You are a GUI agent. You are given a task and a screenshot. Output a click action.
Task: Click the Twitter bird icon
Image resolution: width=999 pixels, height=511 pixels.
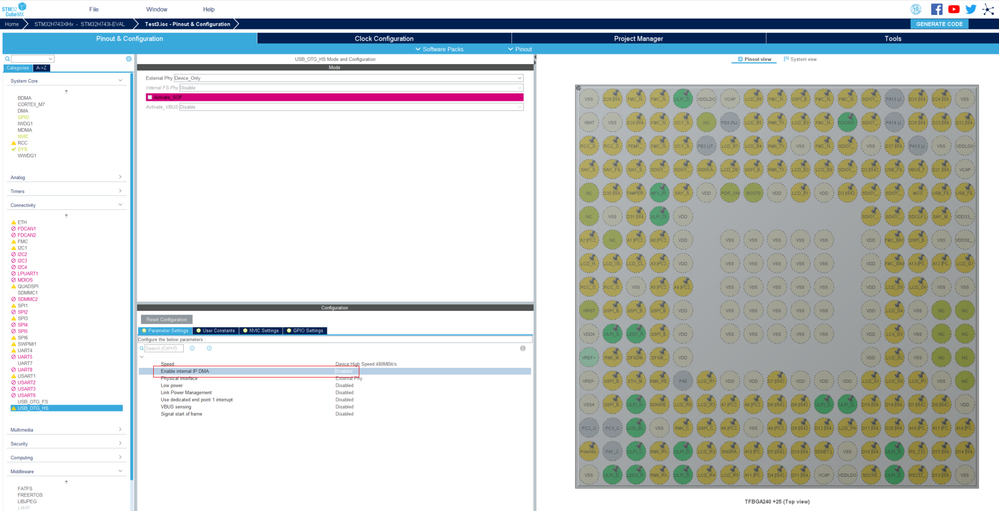point(970,9)
